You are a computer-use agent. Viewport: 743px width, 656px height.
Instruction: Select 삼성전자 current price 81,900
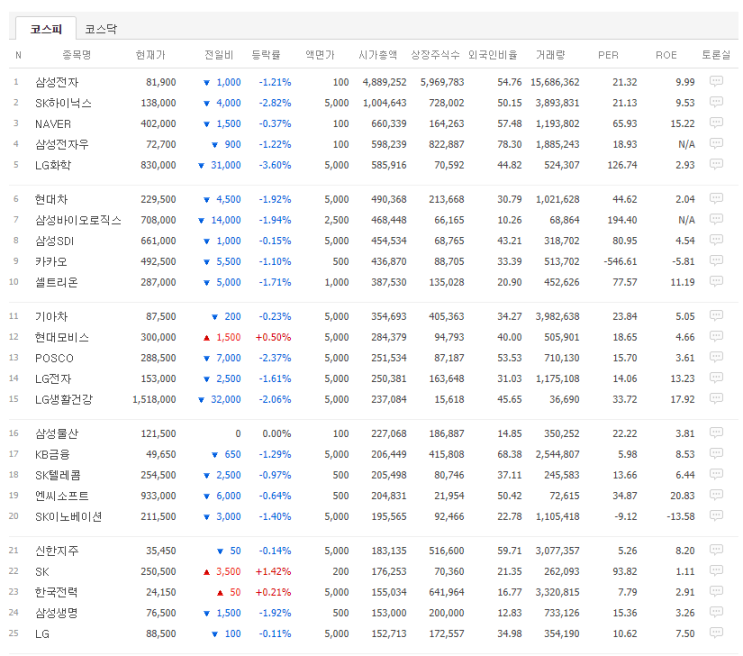click(161, 82)
